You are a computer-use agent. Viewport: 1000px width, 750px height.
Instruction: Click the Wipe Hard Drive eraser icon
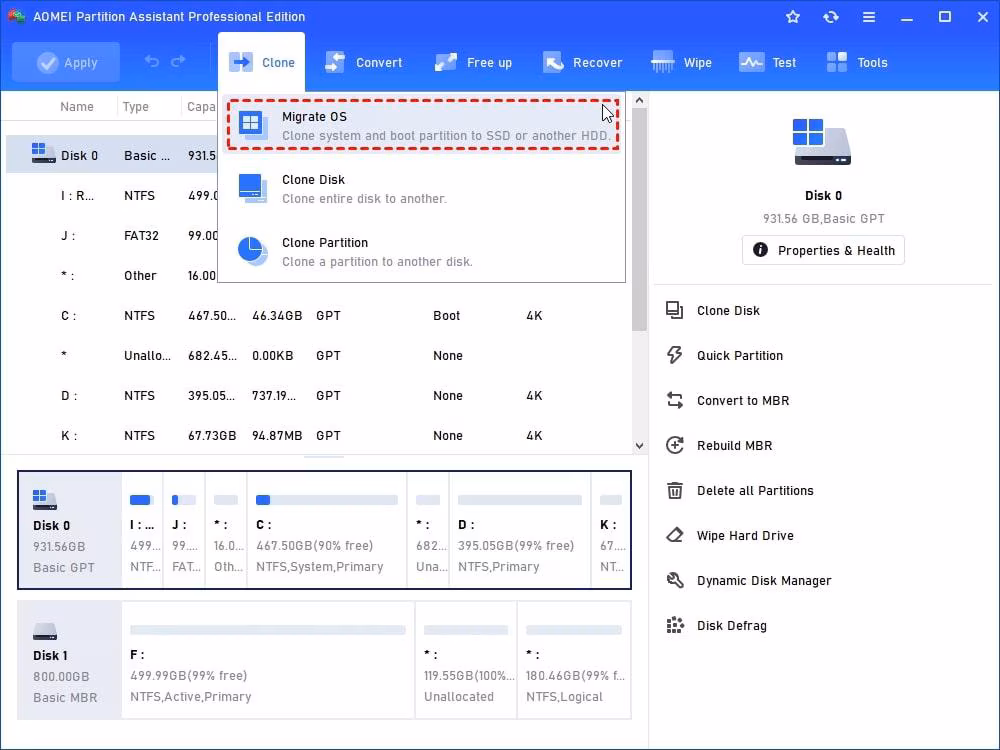click(x=675, y=536)
